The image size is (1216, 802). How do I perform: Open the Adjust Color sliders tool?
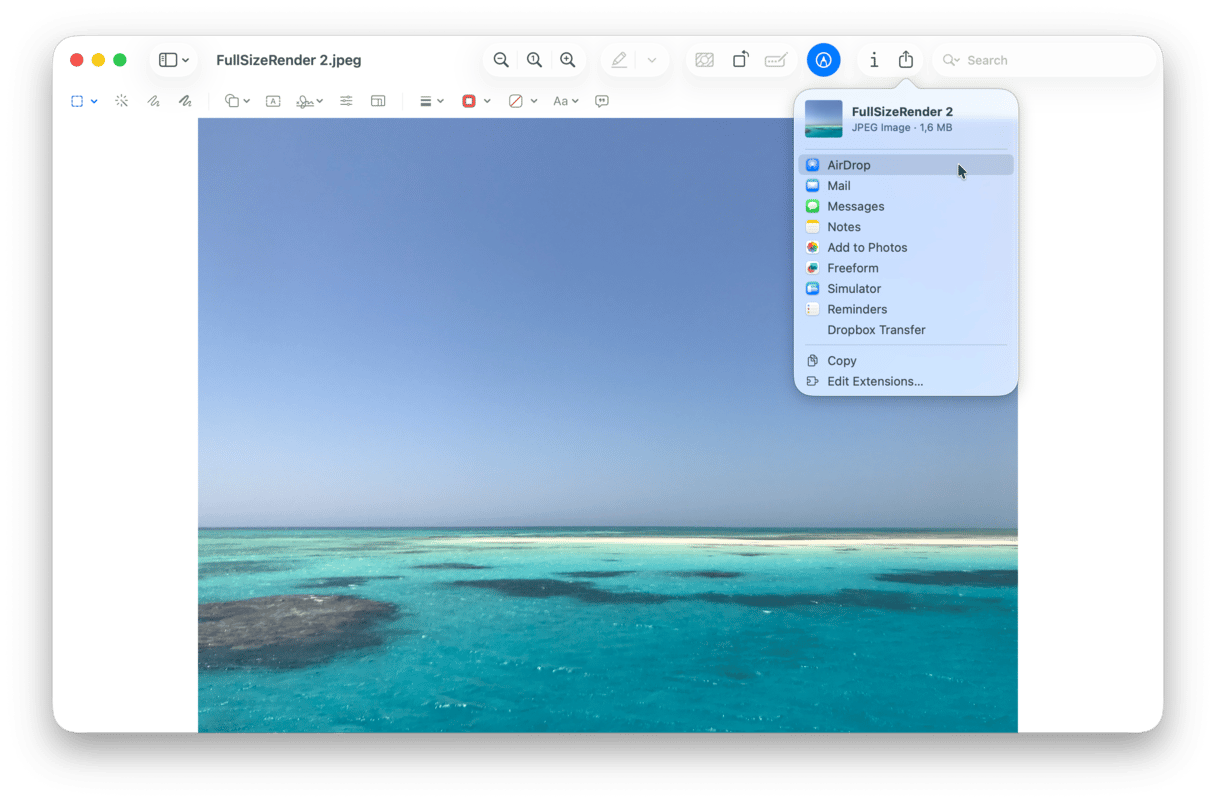point(346,101)
